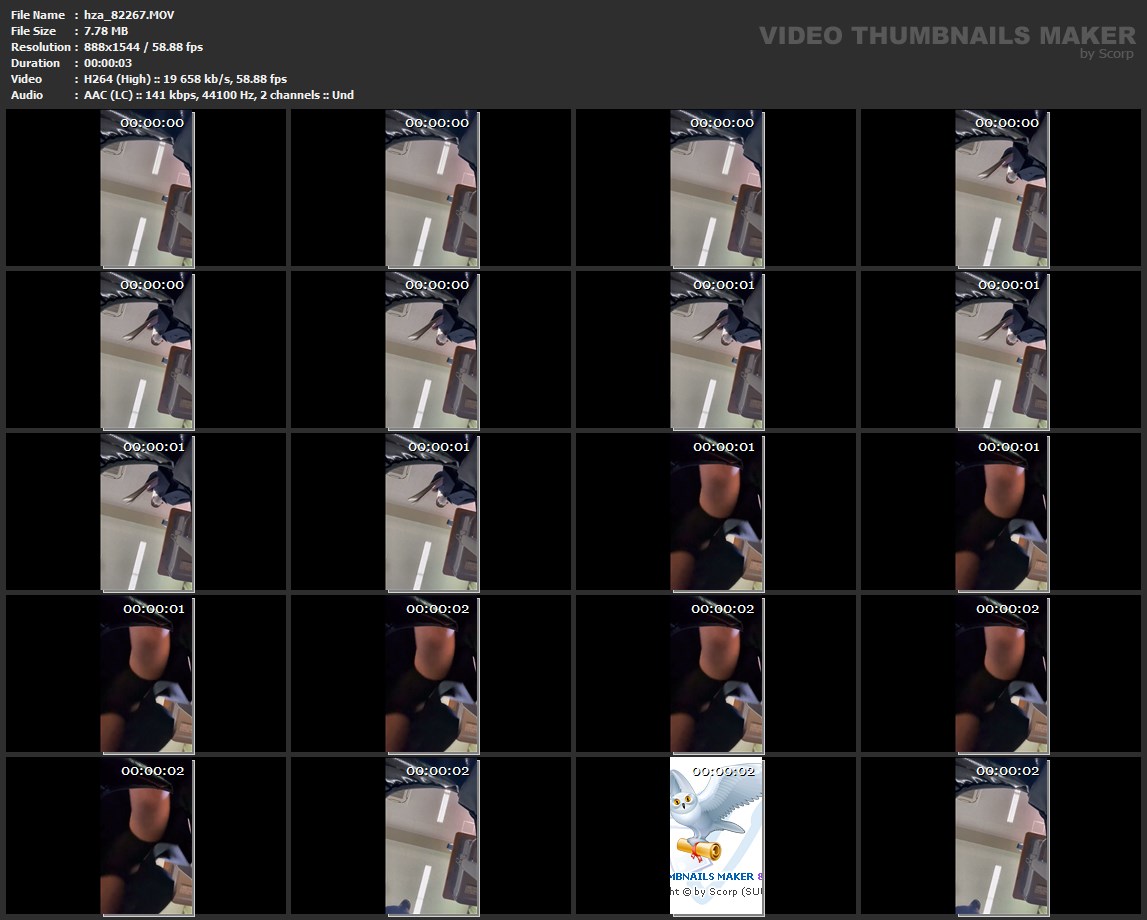The width and height of the screenshot is (1147, 920).
Task: Select second-row, first-column thumbnail 00:00:00
Action: tap(147, 350)
